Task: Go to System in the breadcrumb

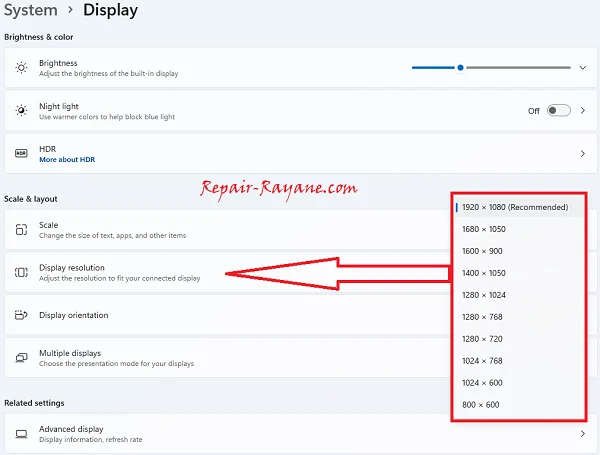Action: (x=31, y=11)
